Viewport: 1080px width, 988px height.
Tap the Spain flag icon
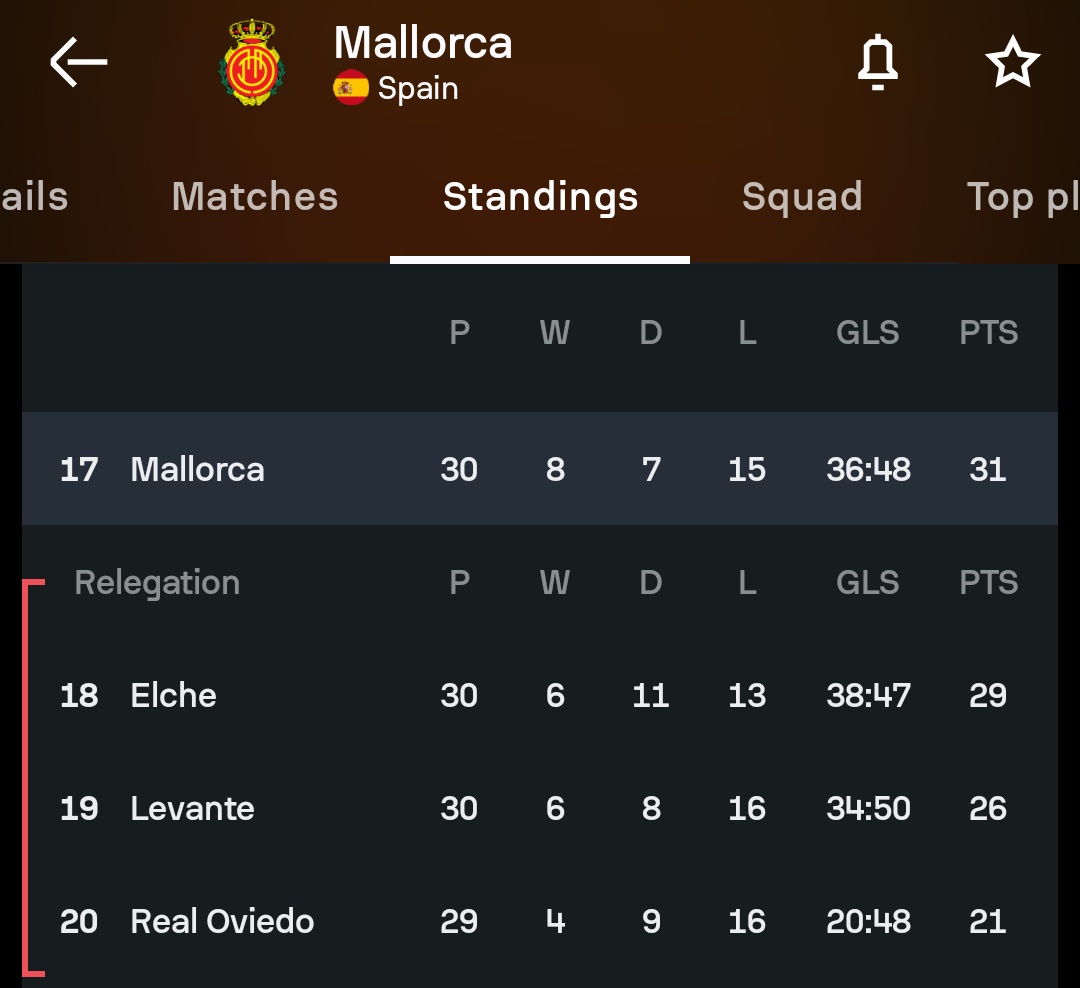(x=351, y=88)
